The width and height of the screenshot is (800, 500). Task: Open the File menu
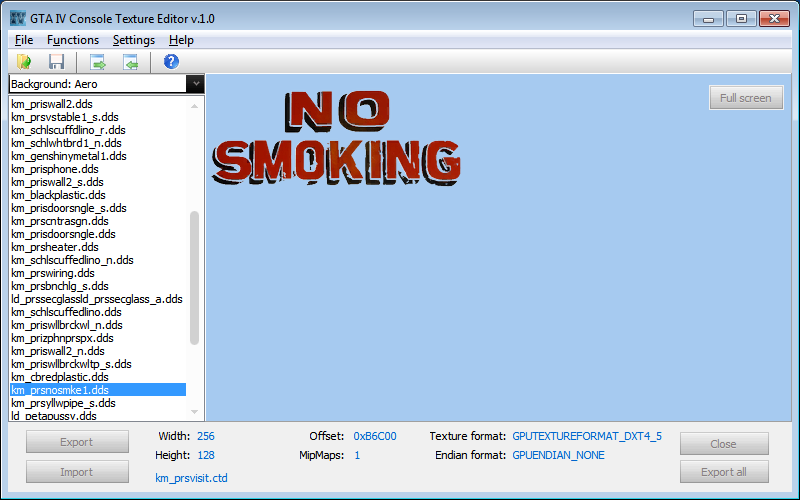[x=24, y=40]
